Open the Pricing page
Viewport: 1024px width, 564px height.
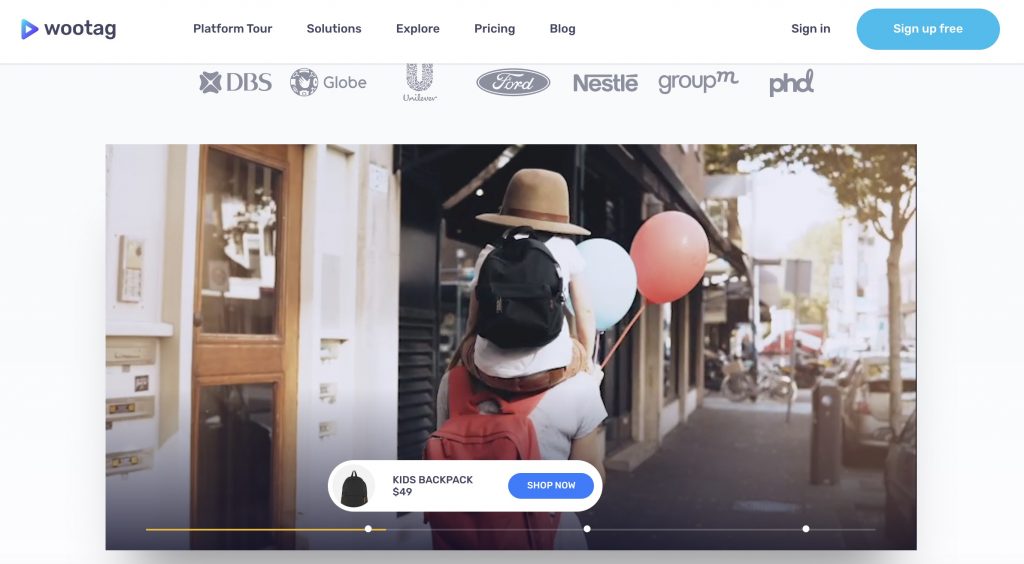[x=494, y=29]
